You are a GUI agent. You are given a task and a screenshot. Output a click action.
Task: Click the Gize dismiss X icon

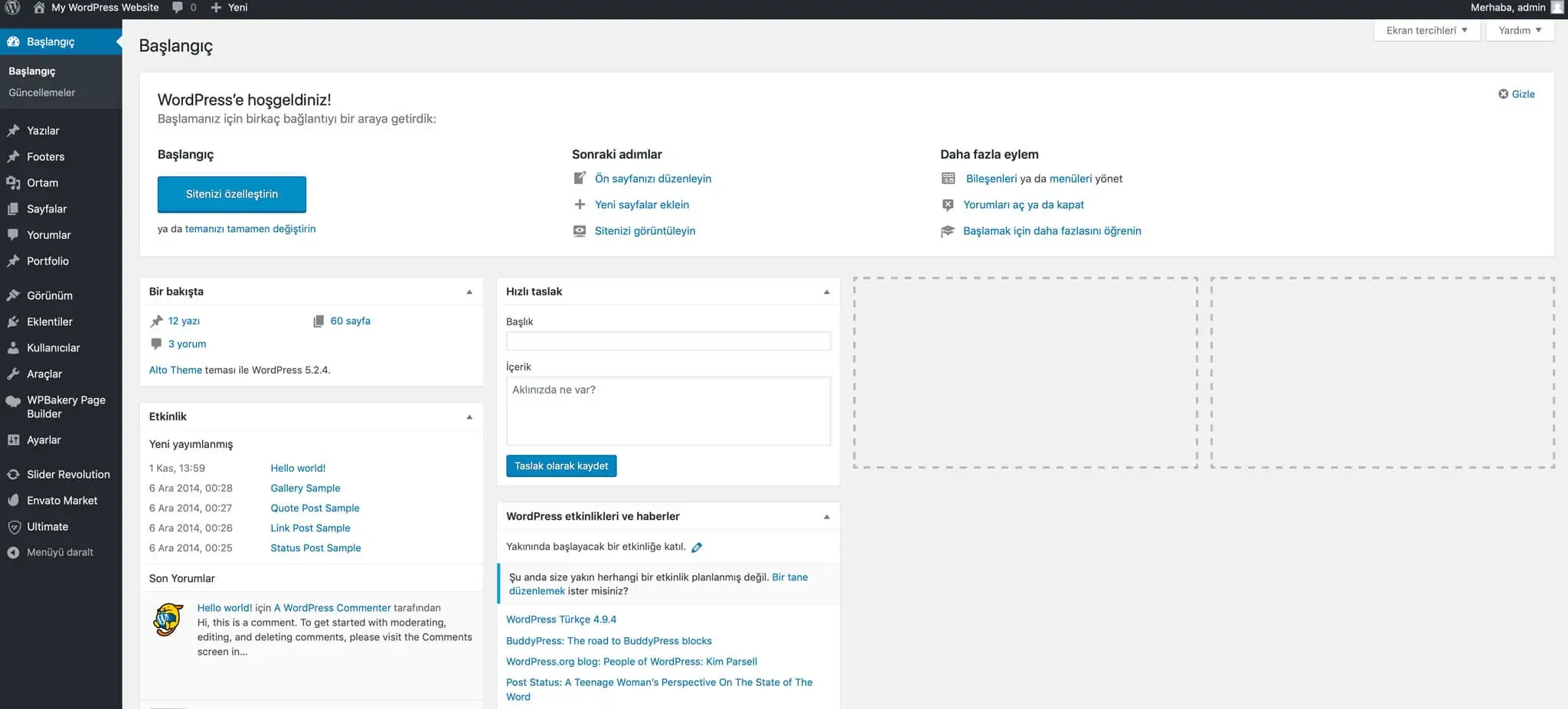tap(1503, 94)
